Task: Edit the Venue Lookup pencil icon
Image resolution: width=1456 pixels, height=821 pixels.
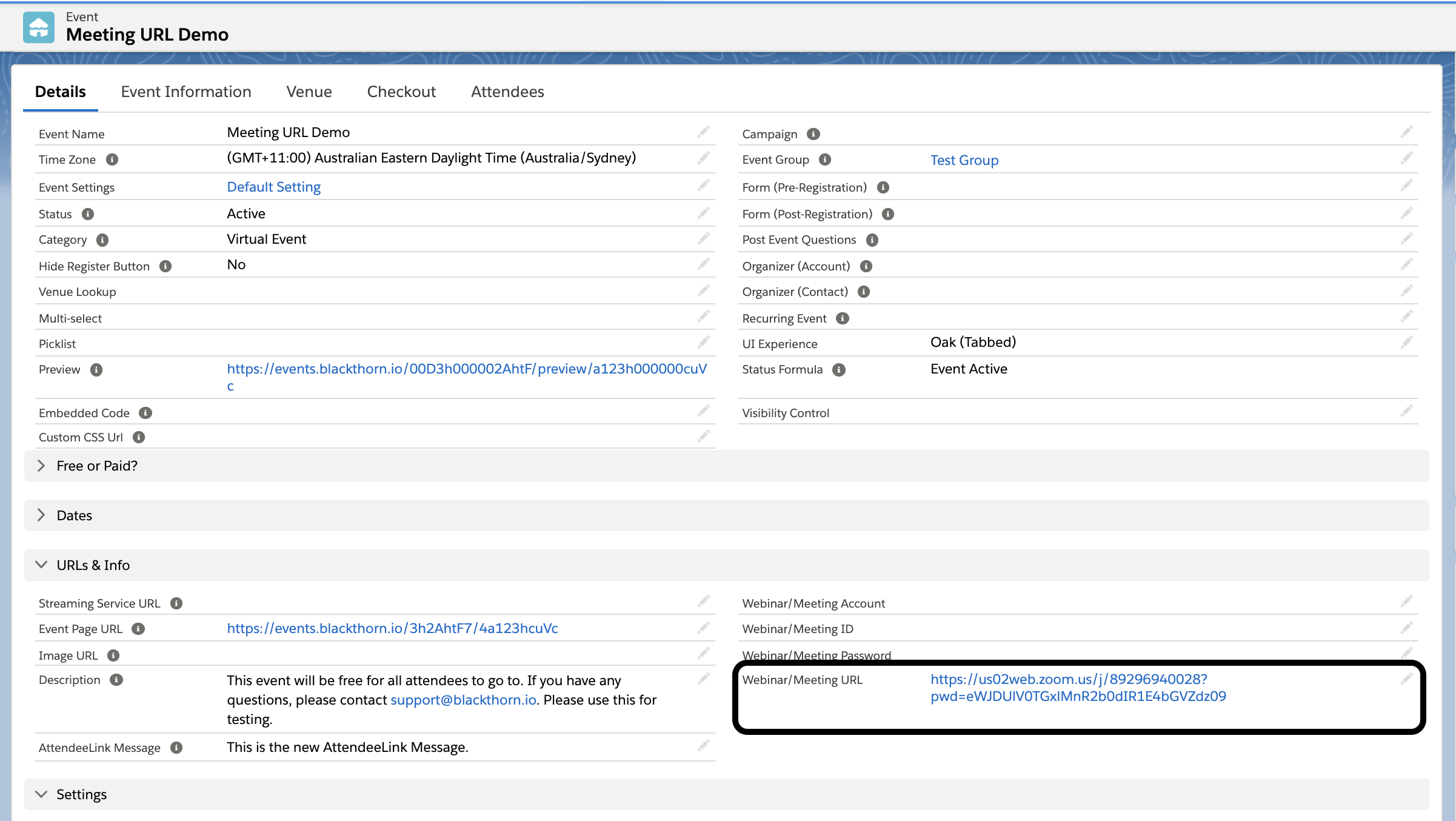Action: 703,290
